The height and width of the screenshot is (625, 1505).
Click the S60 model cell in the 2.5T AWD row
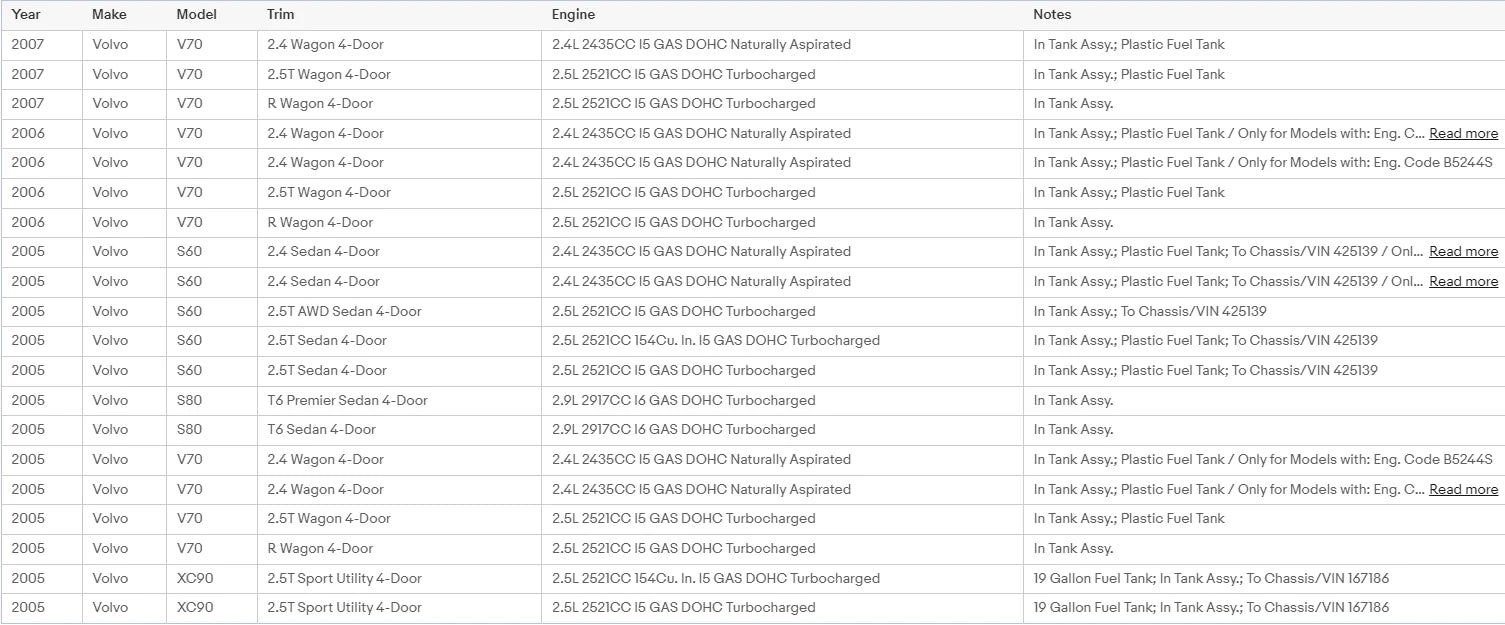pos(212,311)
